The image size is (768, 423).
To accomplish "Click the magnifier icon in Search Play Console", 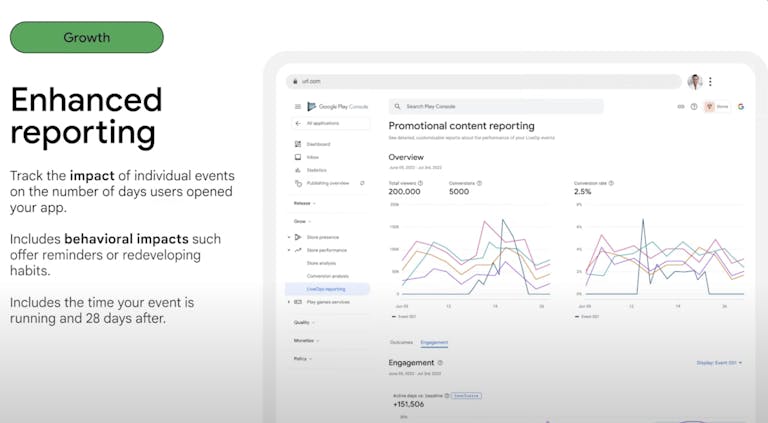I will (397, 106).
